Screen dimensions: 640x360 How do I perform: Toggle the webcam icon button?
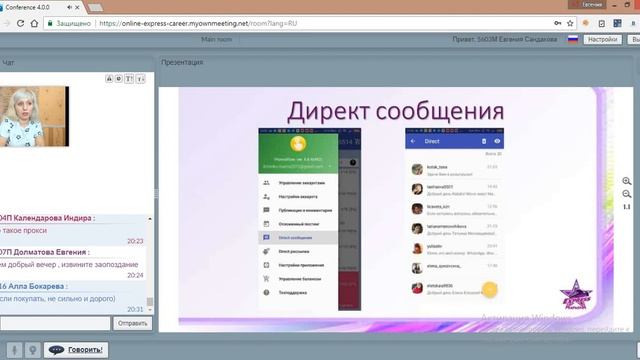click(x=33, y=350)
